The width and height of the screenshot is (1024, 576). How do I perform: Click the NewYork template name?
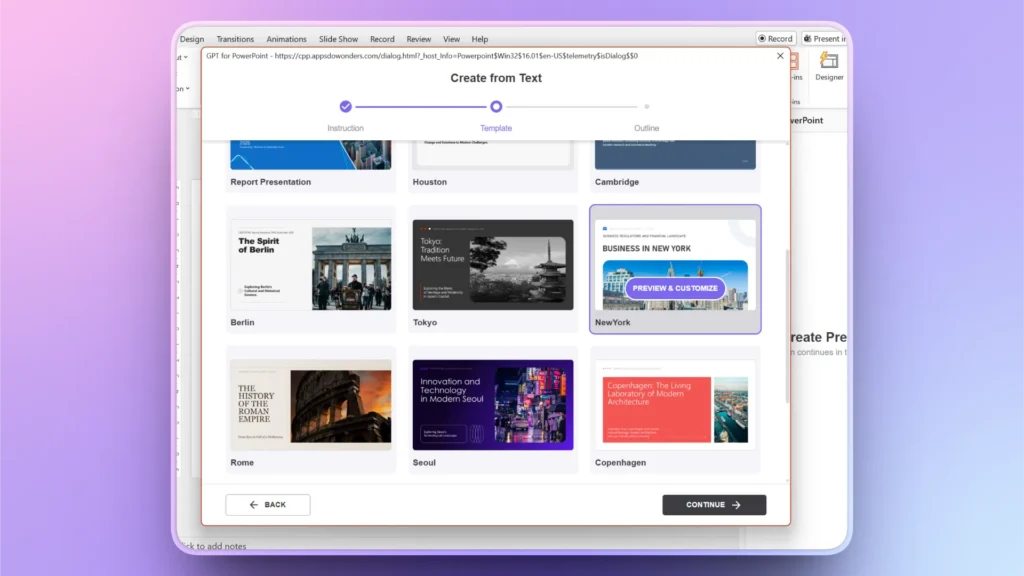point(613,323)
